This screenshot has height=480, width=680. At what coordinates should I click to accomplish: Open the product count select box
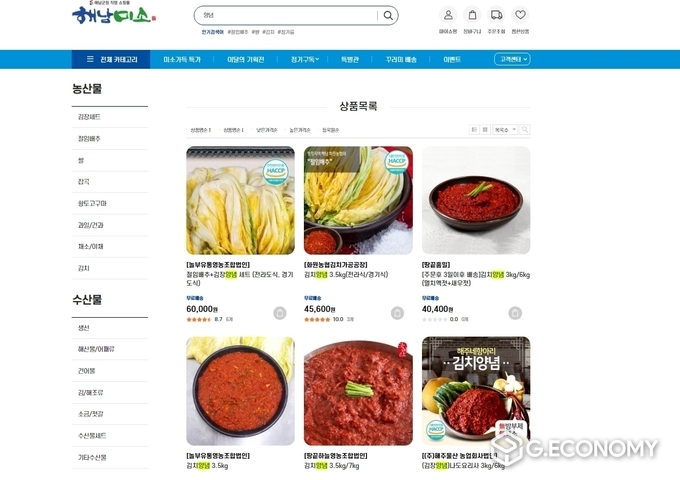(505, 129)
